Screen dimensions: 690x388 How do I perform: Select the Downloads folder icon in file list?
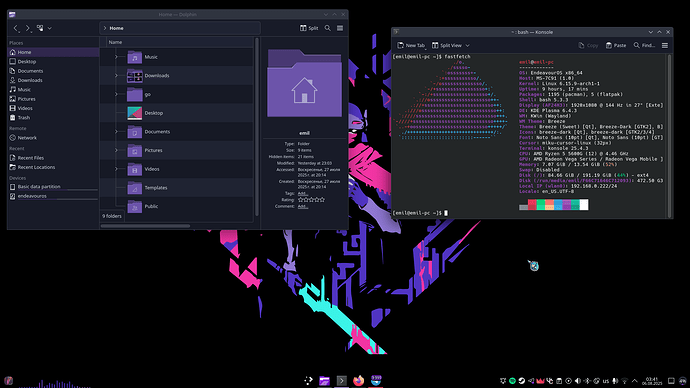click(x=135, y=76)
